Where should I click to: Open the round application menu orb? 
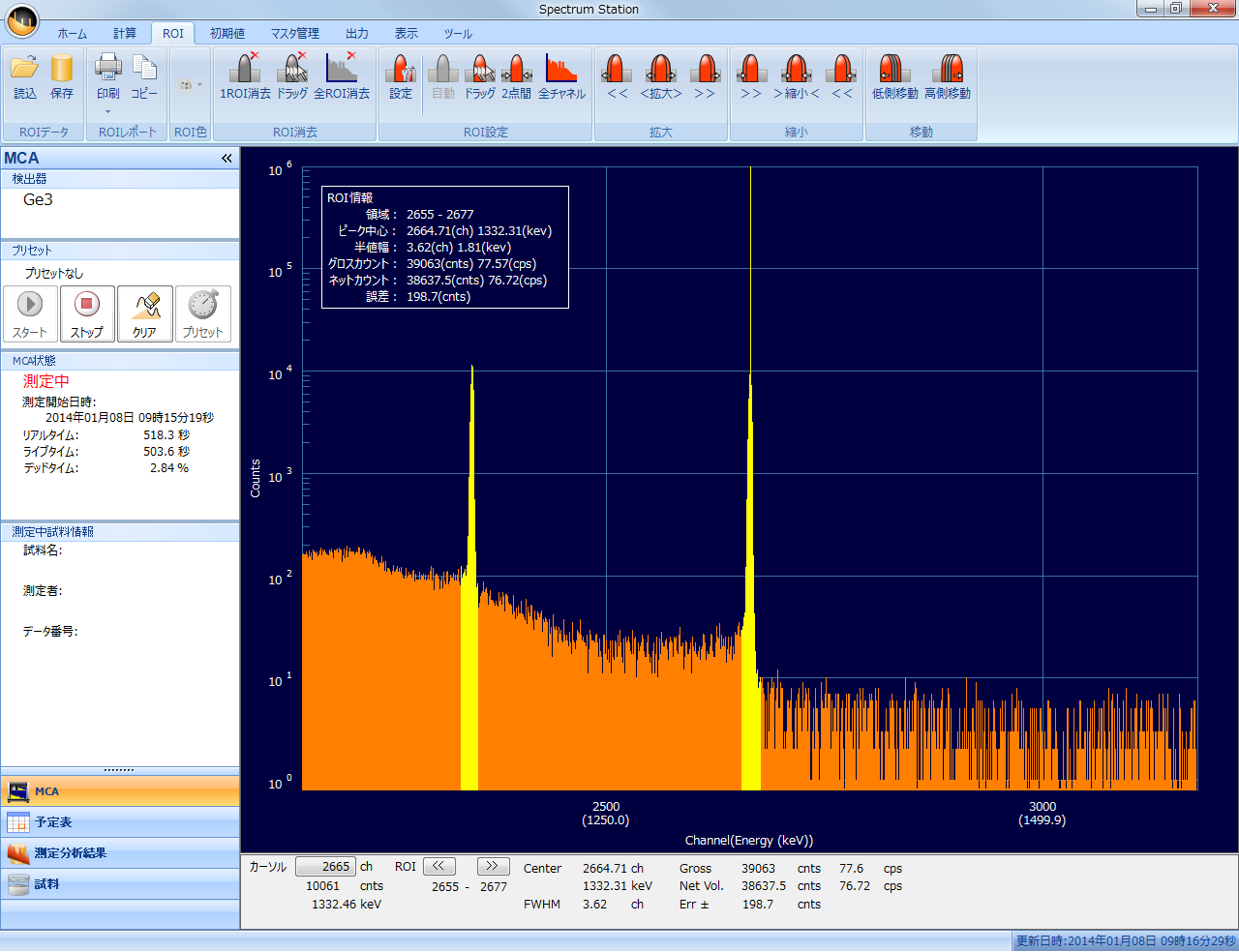(21, 20)
